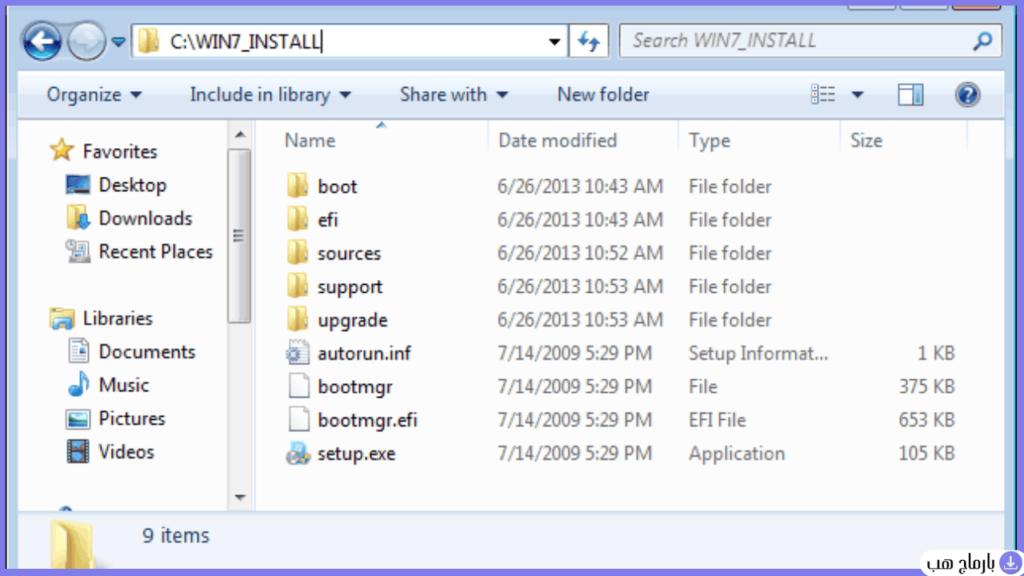Select the support folder icon
The image size is (1024, 576).
(x=298, y=286)
